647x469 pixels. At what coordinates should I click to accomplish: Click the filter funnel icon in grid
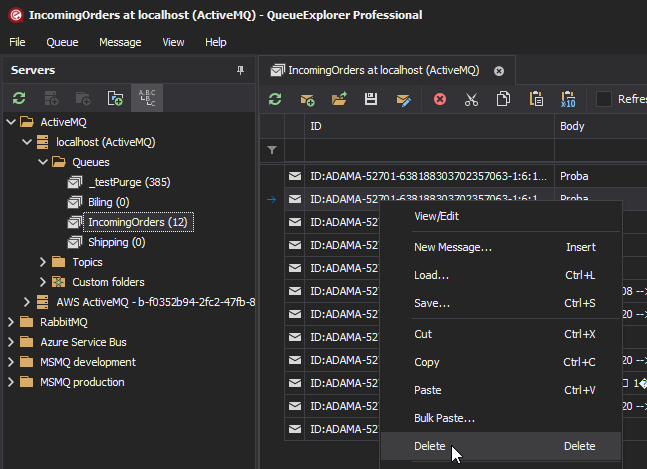click(272, 150)
